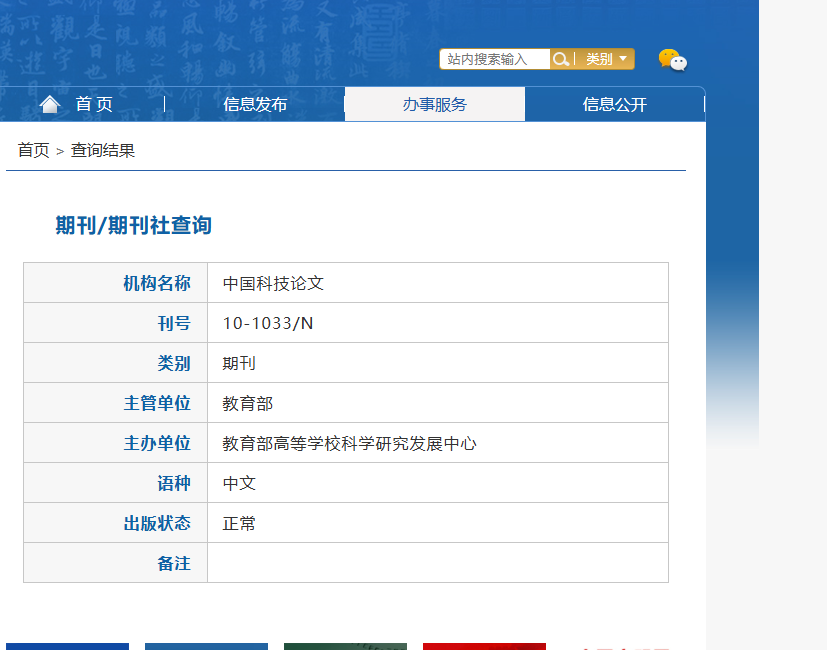Screen dimensions: 827x650
Task: Click the 教育部高等学校科学研究发展中心 sponsor cell
Action: tap(438, 443)
